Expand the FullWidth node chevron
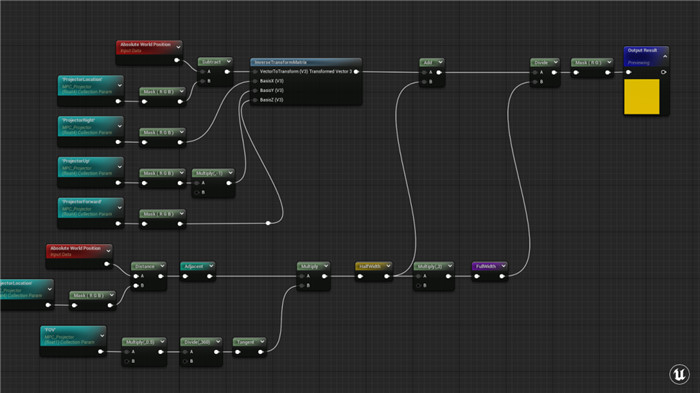The height and width of the screenshot is (393, 700). pyautogui.click(x=503, y=266)
